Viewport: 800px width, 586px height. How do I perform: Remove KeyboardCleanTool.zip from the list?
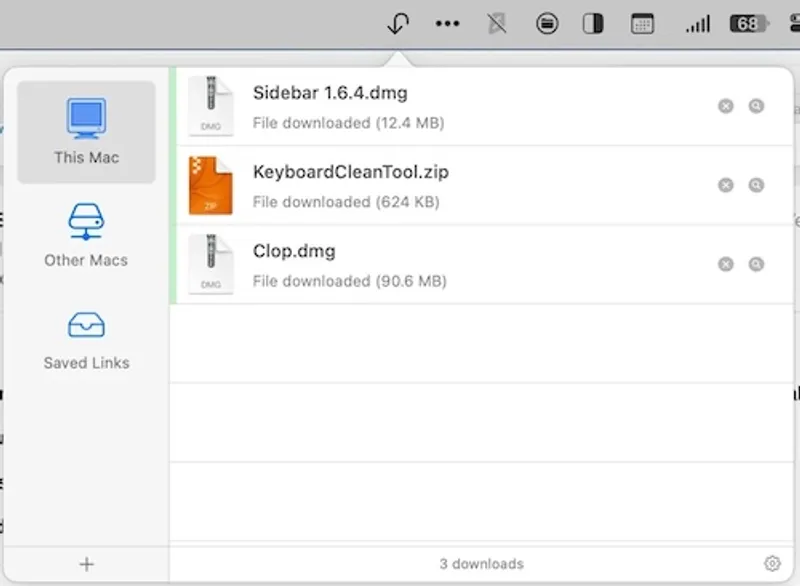pyautogui.click(x=726, y=185)
